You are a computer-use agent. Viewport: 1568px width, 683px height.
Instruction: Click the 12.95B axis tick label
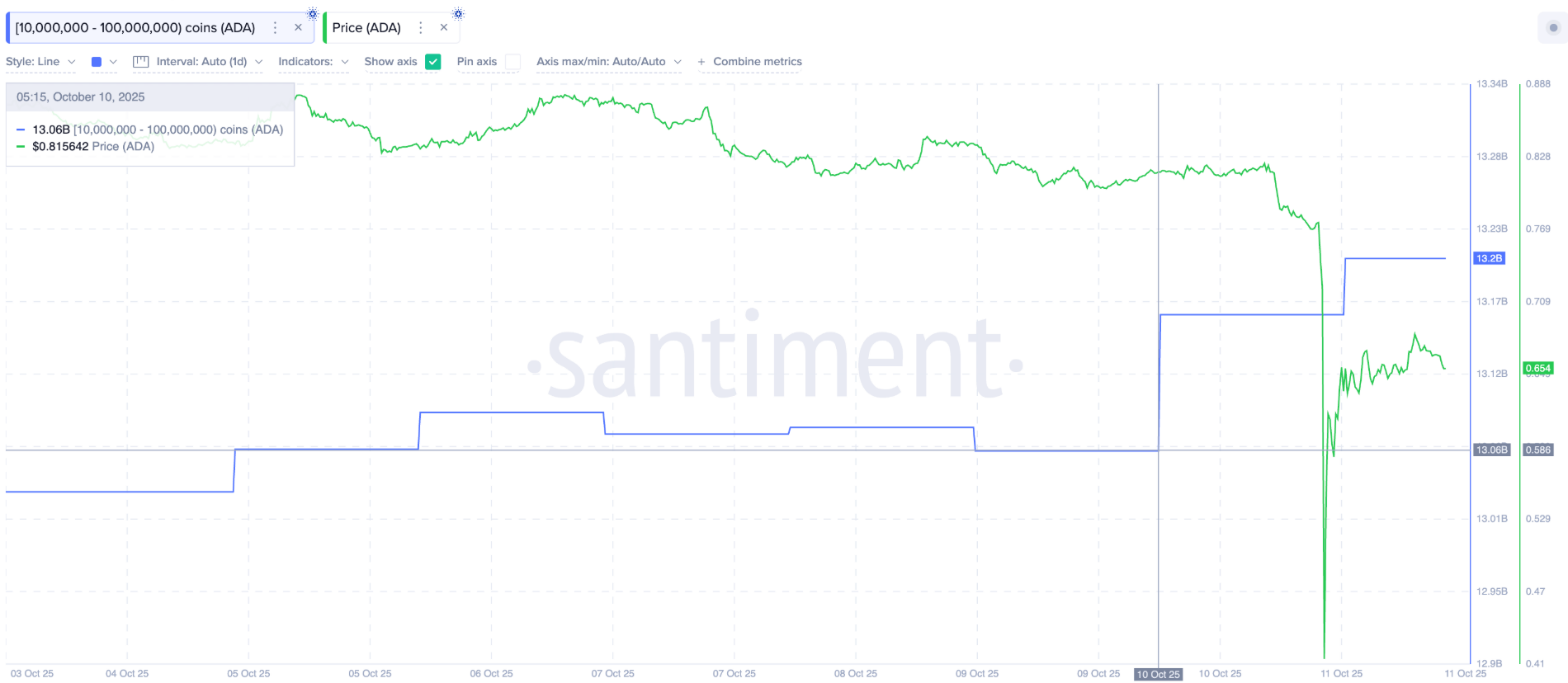pos(1492,591)
